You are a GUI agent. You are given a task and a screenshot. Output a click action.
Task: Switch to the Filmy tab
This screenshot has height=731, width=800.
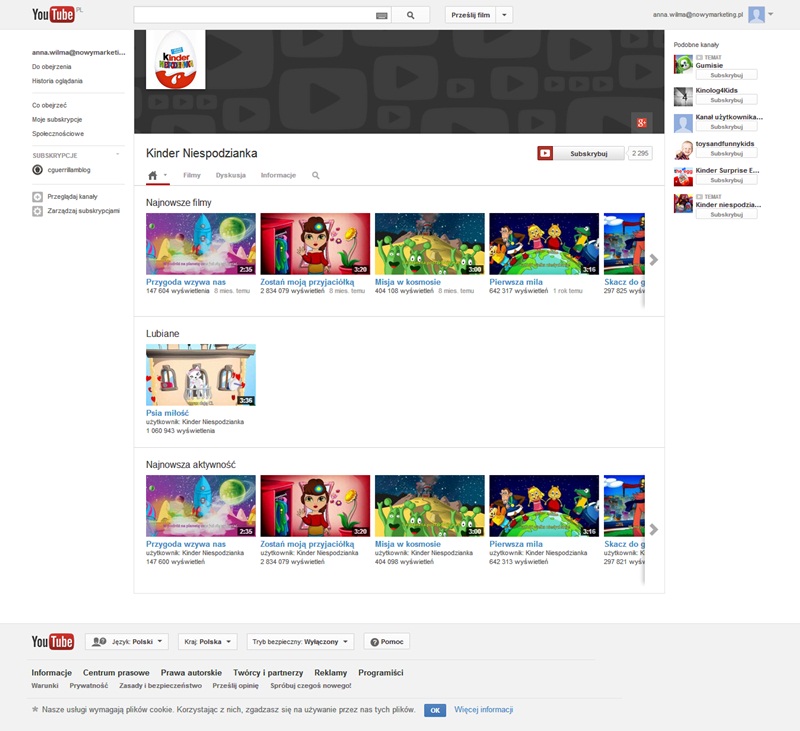(x=192, y=175)
